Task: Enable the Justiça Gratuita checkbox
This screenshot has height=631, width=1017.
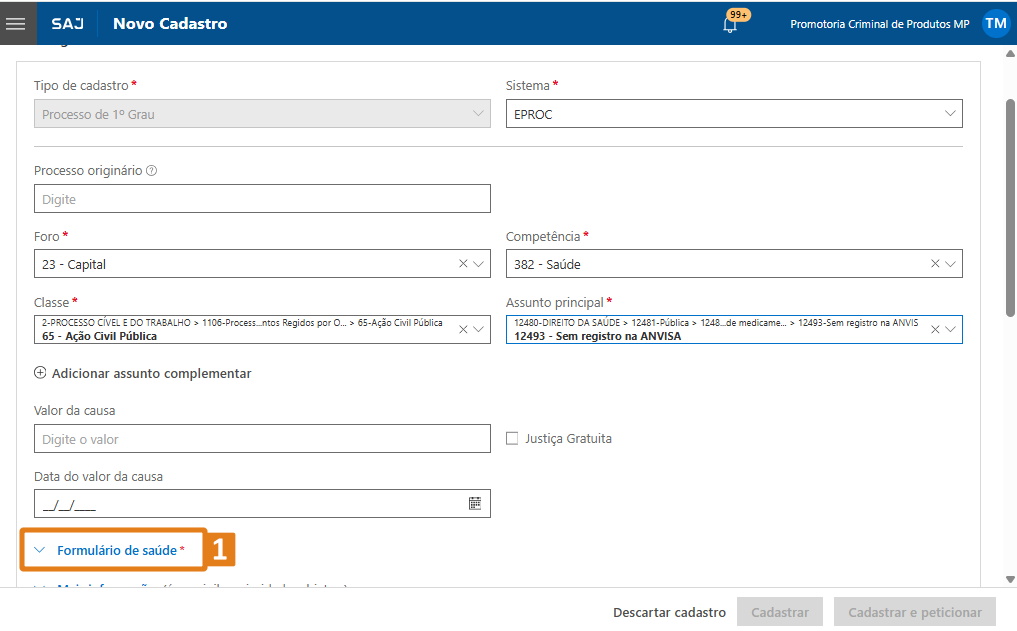Action: coord(512,438)
